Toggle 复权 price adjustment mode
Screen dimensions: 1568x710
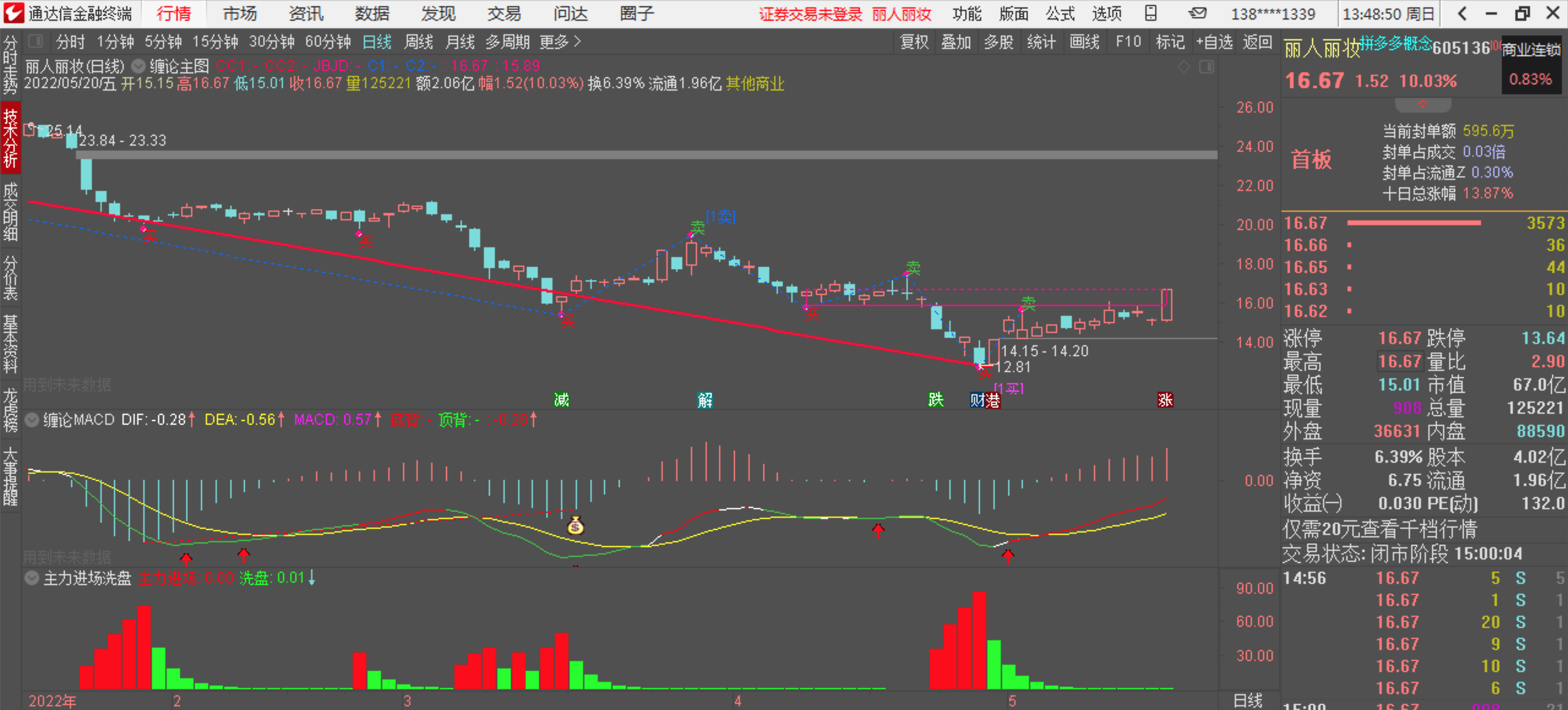click(914, 42)
